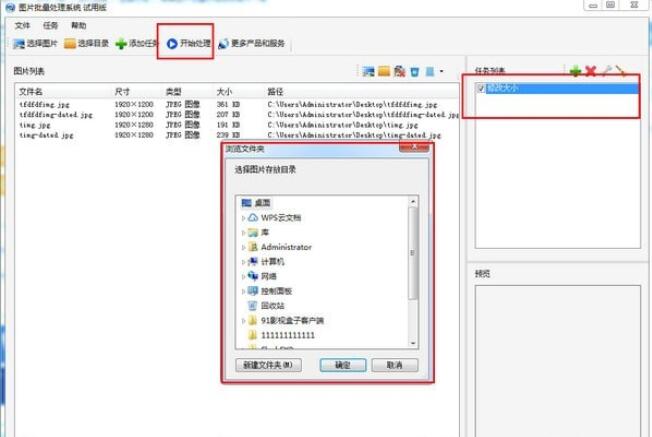This screenshot has height=437, width=652.
Task: Click the folder tree scrollbar down arrow
Action: pyautogui.click(x=413, y=343)
